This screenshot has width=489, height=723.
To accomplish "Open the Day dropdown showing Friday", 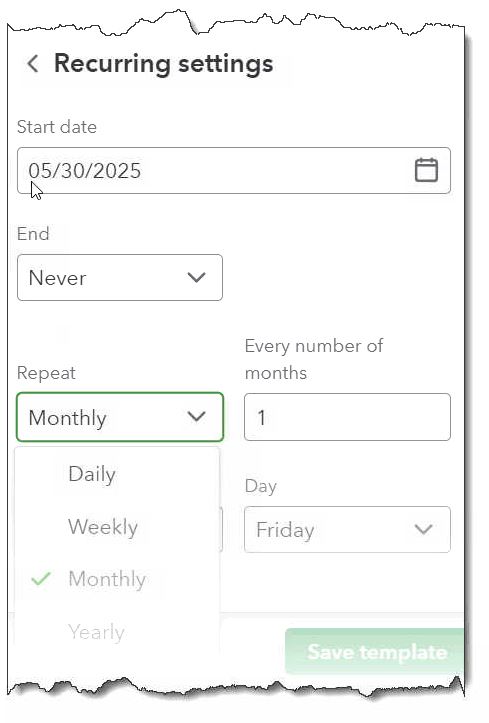I will click(x=347, y=529).
